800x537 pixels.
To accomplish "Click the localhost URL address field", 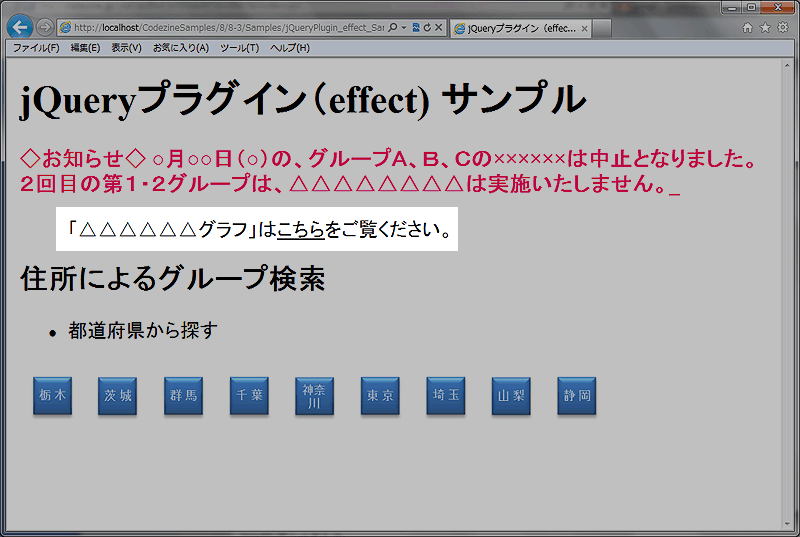I will [229, 28].
